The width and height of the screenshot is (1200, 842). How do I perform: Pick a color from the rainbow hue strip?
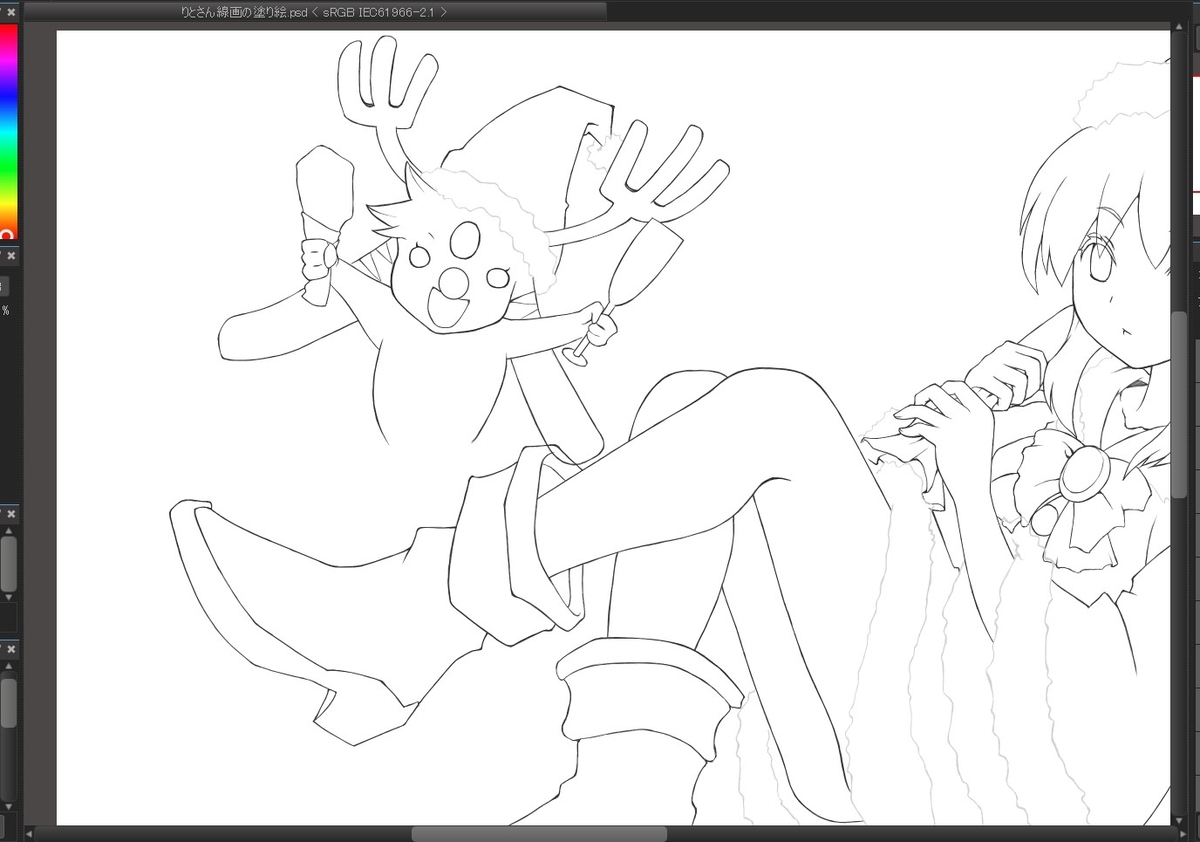tap(8, 130)
